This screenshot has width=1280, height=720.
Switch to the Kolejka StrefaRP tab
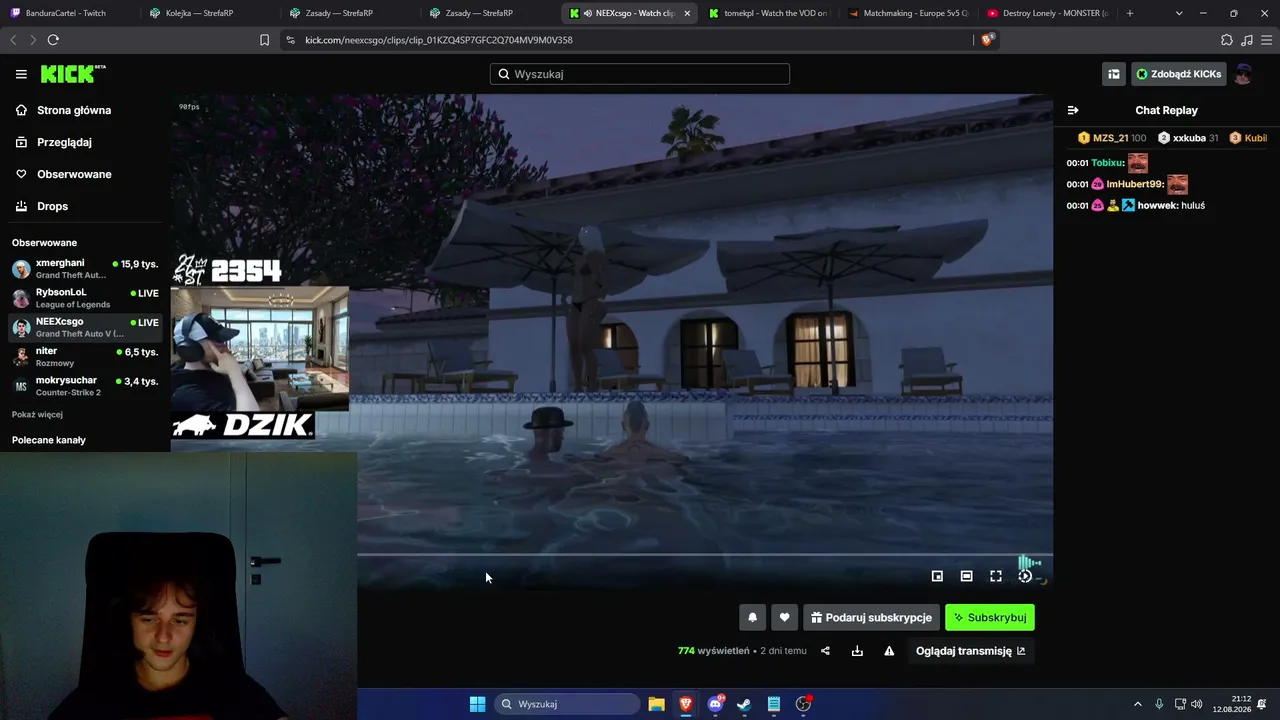[210, 13]
